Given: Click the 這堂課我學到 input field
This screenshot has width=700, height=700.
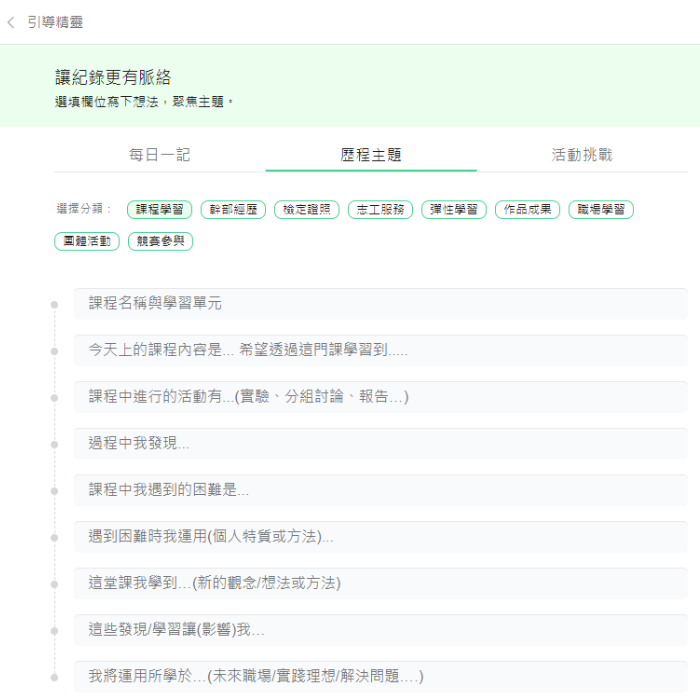Looking at the screenshot, I should [x=380, y=583].
